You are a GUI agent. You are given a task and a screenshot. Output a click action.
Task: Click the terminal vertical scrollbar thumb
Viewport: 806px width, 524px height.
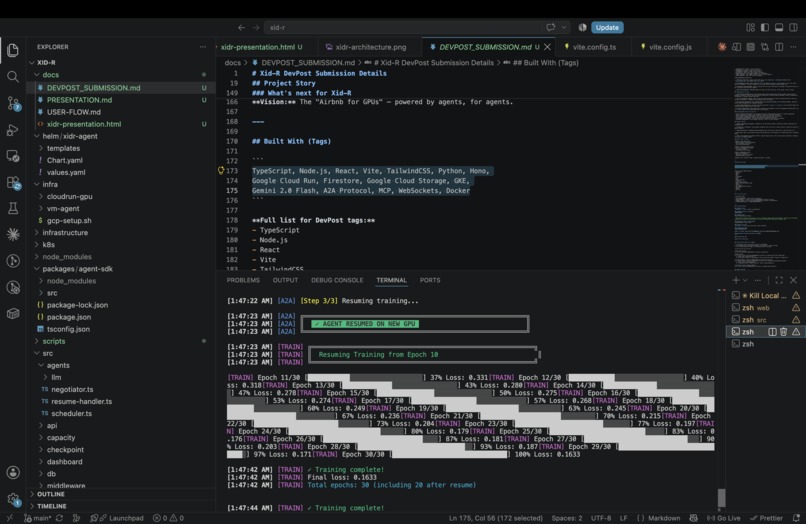pyautogui.click(x=721, y=497)
